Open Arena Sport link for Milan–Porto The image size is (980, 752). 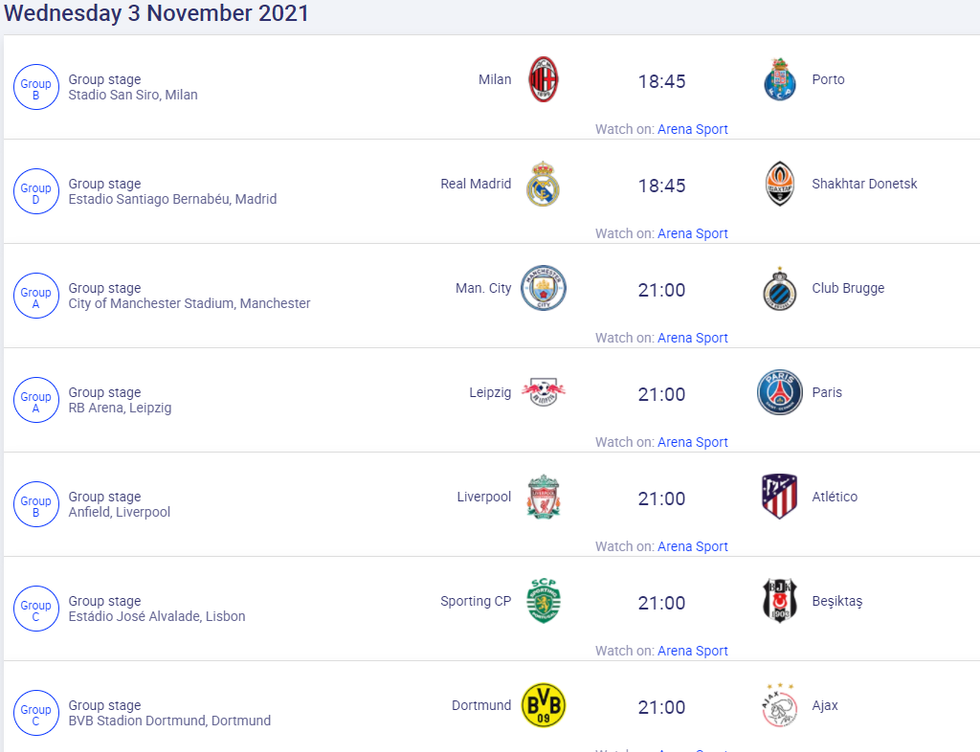692,129
